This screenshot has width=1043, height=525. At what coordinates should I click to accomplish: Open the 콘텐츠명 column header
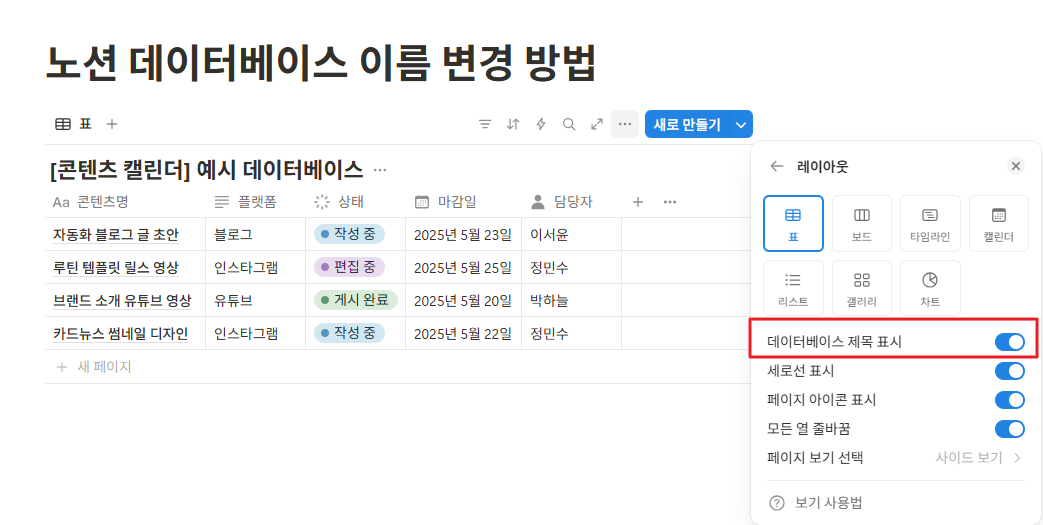click(x=125, y=202)
